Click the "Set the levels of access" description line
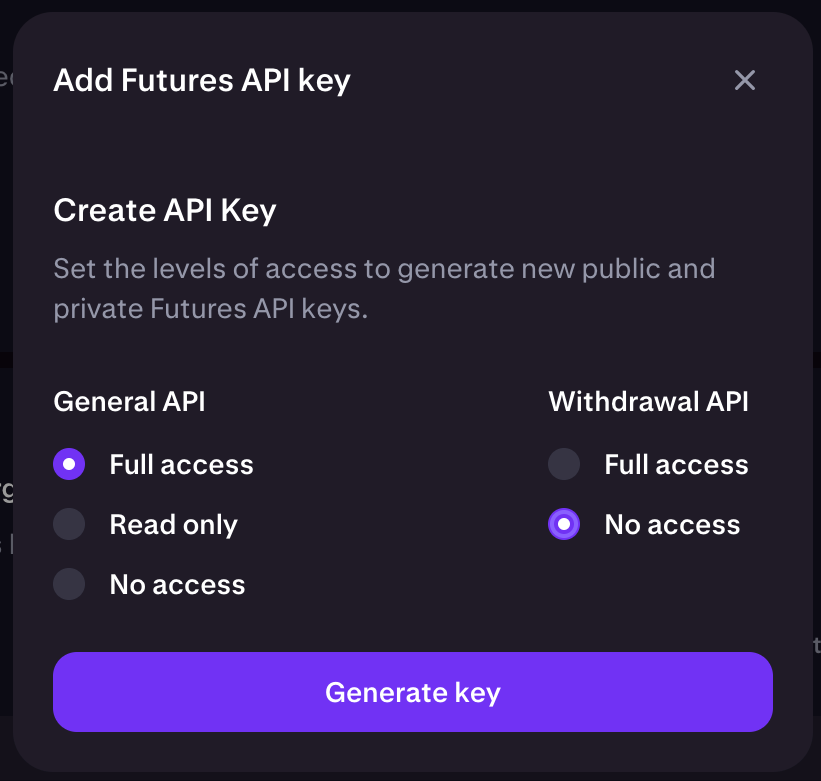The width and height of the screenshot is (821, 781). tap(383, 268)
